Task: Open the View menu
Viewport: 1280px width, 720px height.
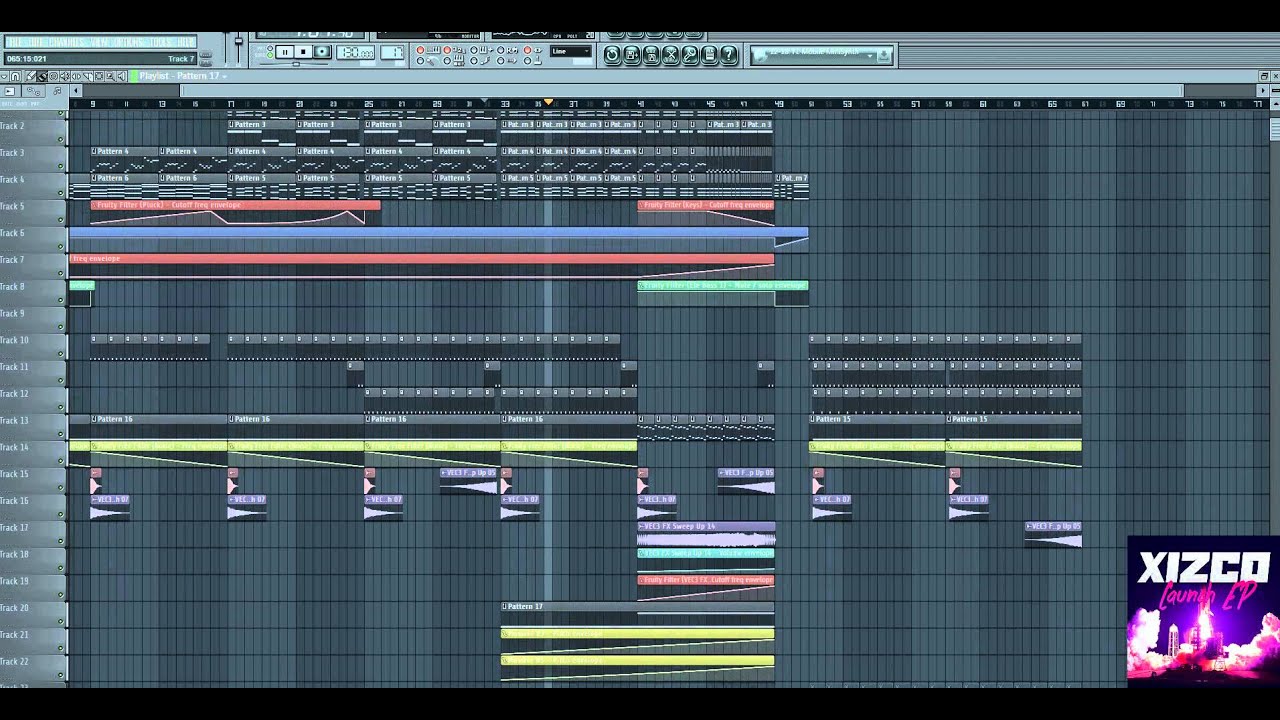Action: point(98,43)
